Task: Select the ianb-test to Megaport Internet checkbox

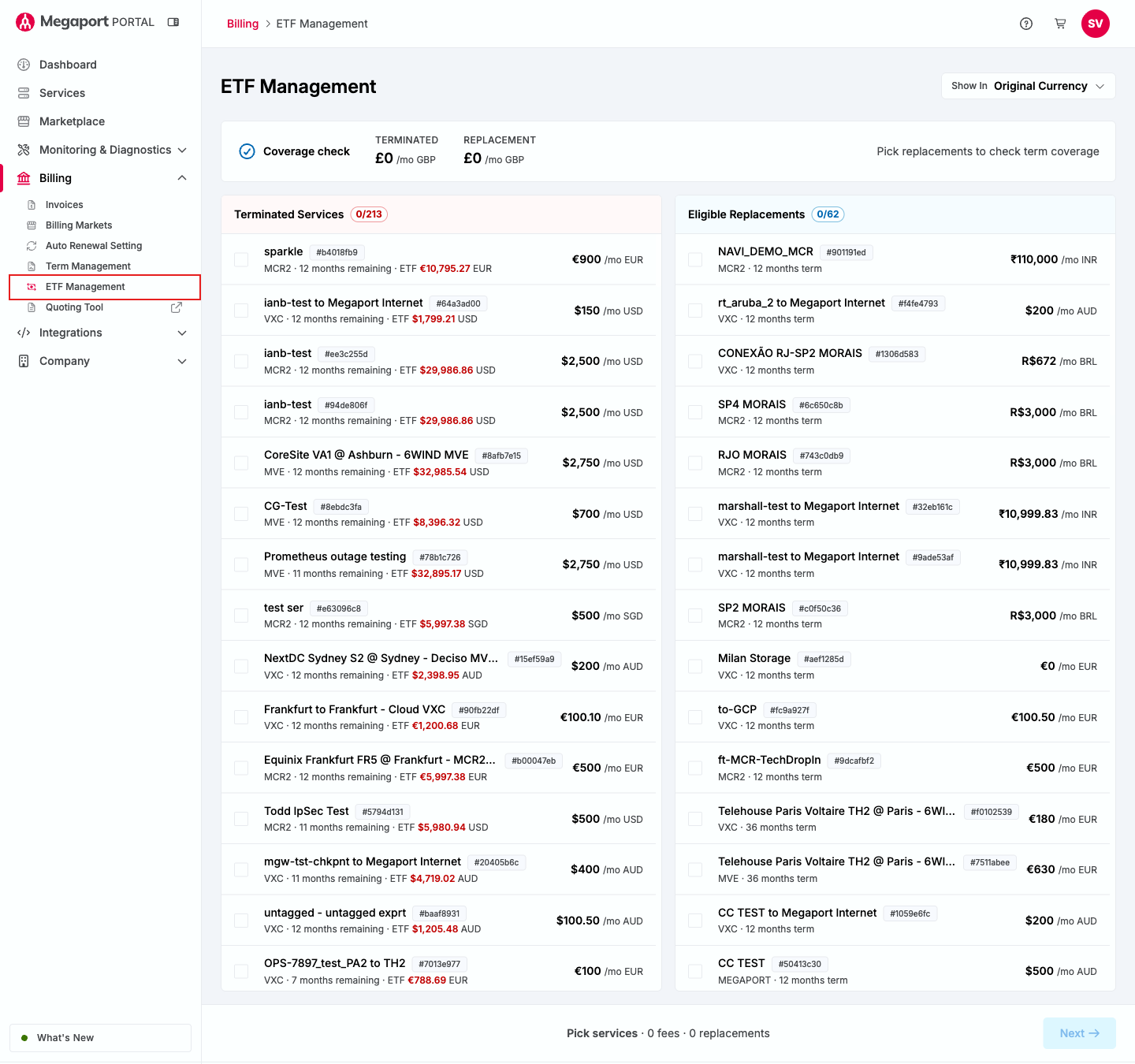Action: click(241, 311)
